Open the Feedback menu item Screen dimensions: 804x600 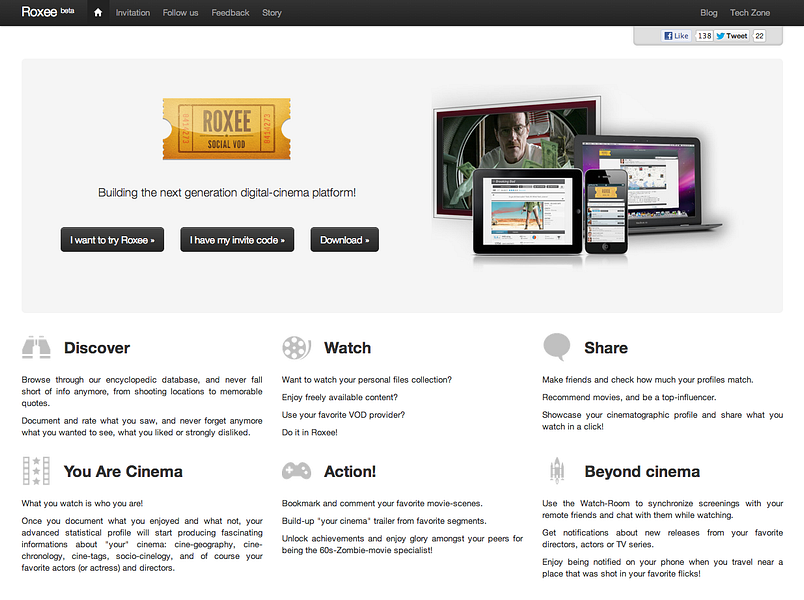click(x=230, y=13)
